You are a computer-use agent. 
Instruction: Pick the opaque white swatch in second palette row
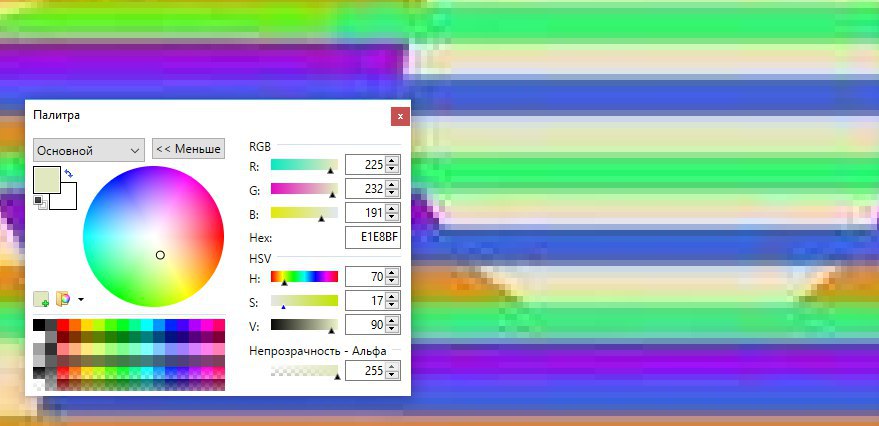pos(39,337)
